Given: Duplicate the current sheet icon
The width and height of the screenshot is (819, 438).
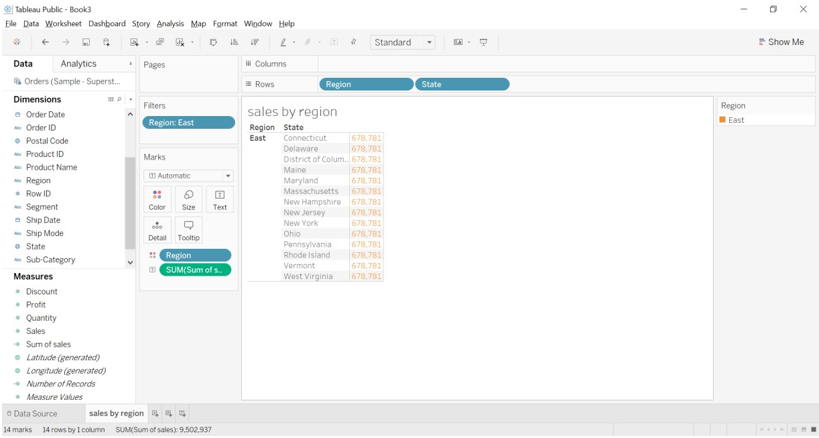Looking at the screenshot, I should 160,42.
